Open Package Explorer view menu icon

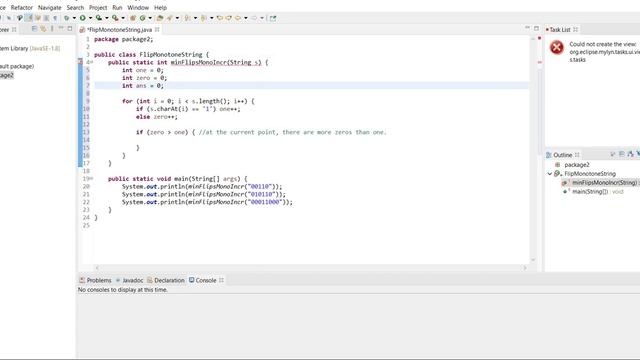[x=52, y=29]
